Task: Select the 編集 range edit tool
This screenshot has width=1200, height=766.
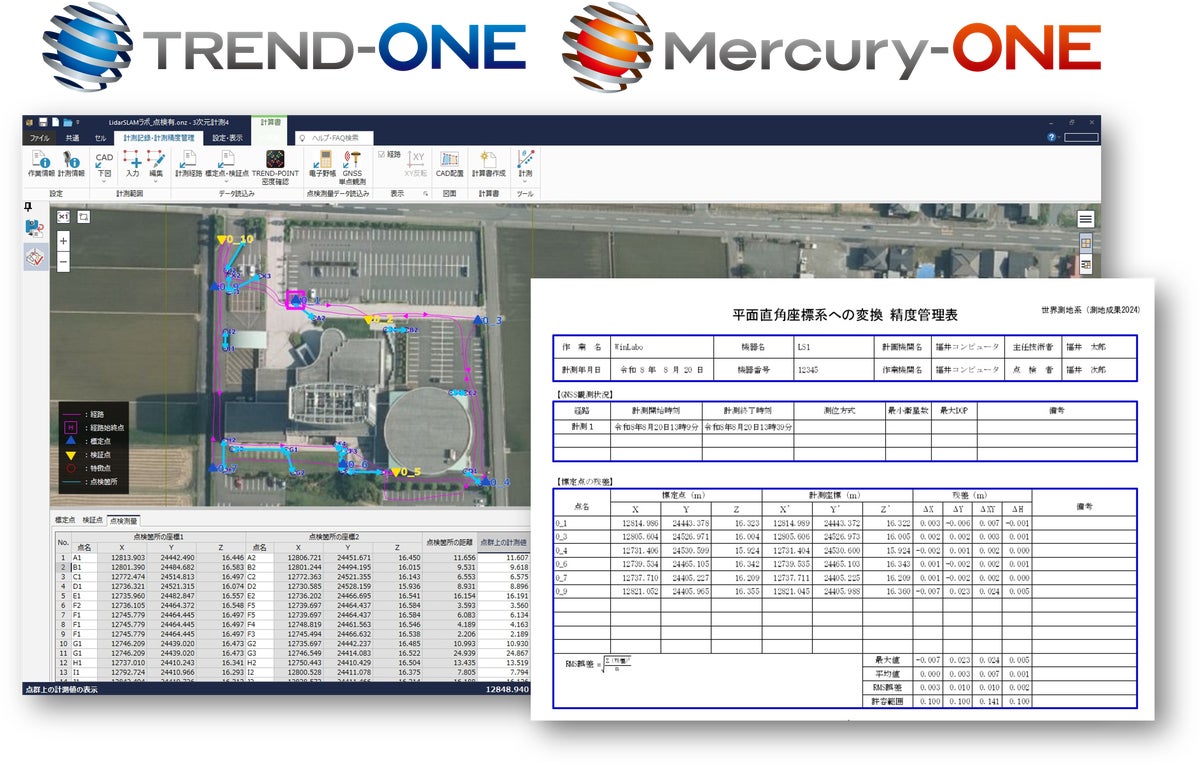Action: point(156,164)
